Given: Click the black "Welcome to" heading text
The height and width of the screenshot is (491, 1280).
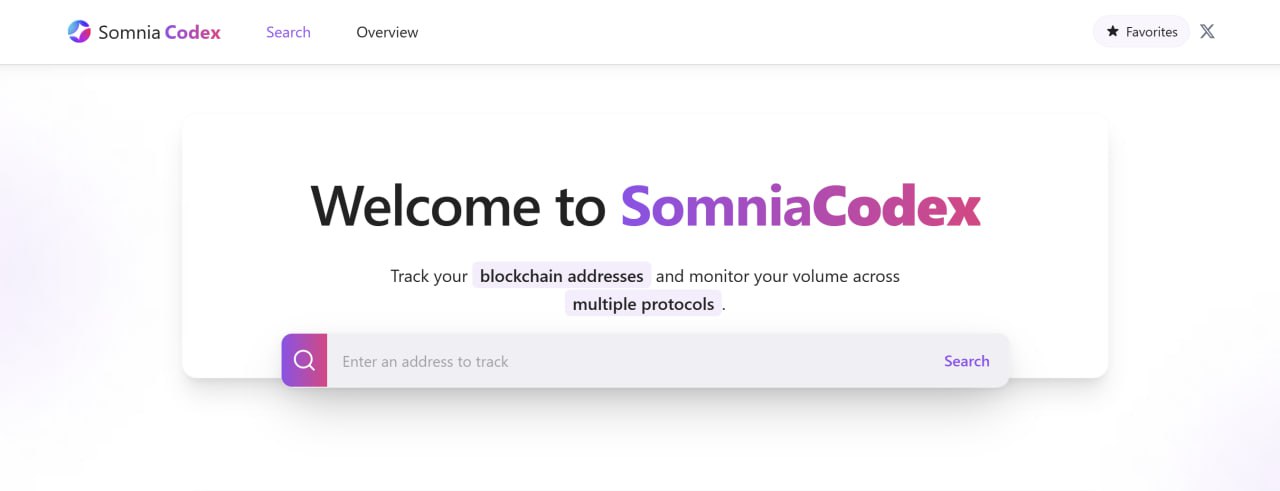Looking at the screenshot, I should coord(459,206).
